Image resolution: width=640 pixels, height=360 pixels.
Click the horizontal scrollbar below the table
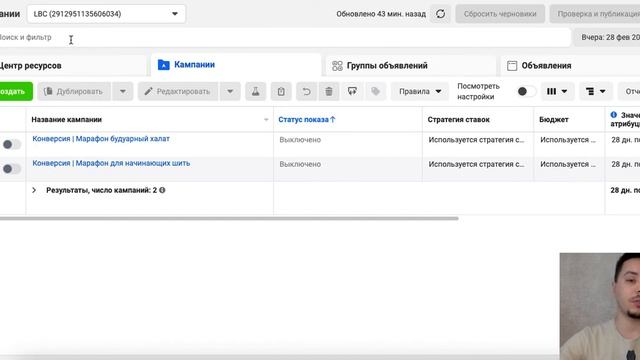point(229,218)
